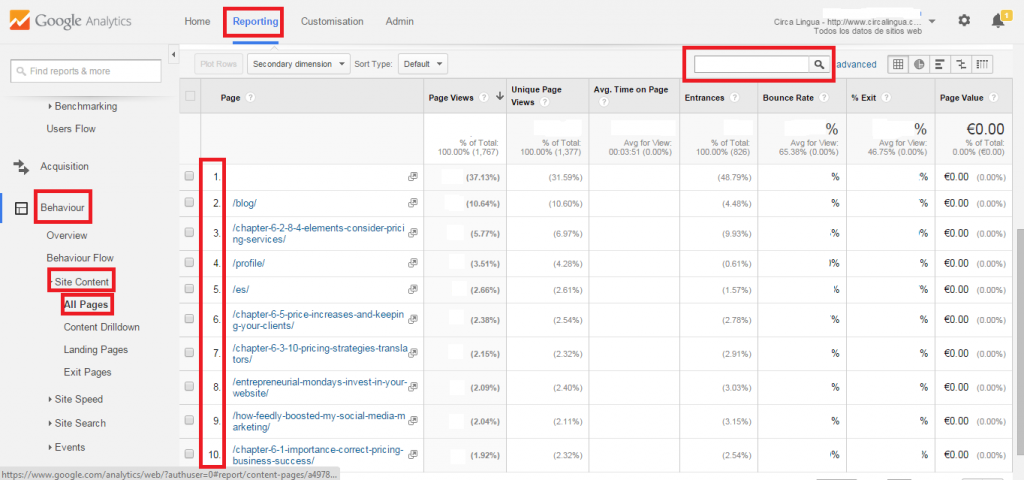Open the Sort Type Default dropdown
Screen dimensions: 1024x480
(423, 64)
